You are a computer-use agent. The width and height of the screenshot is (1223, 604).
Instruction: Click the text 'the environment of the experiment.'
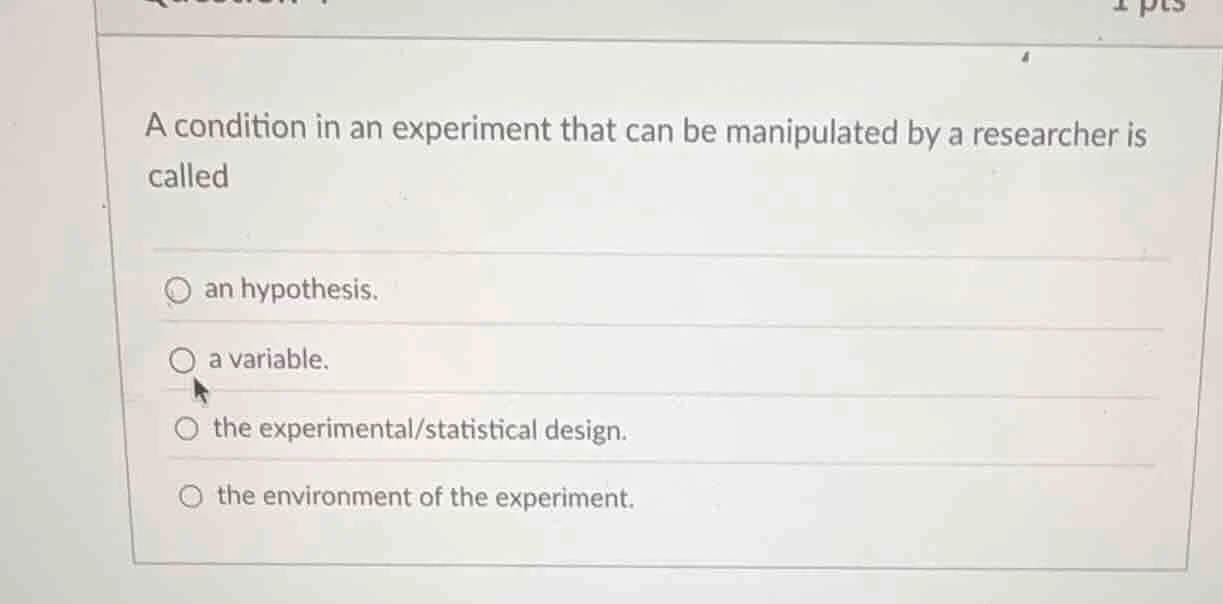coord(425,497)
